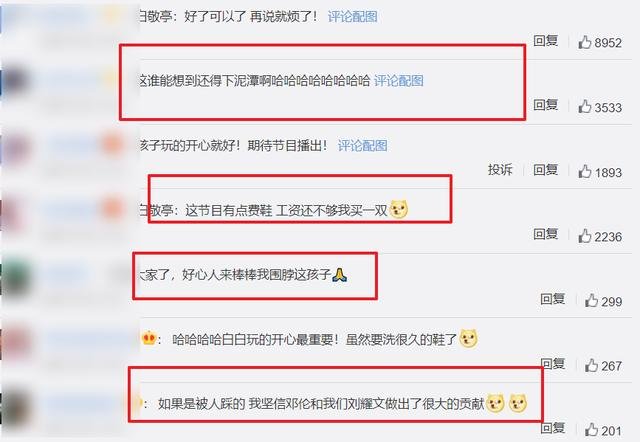Click the praying hands emoji in comment
640x442 pixels.
coord(339,275)
